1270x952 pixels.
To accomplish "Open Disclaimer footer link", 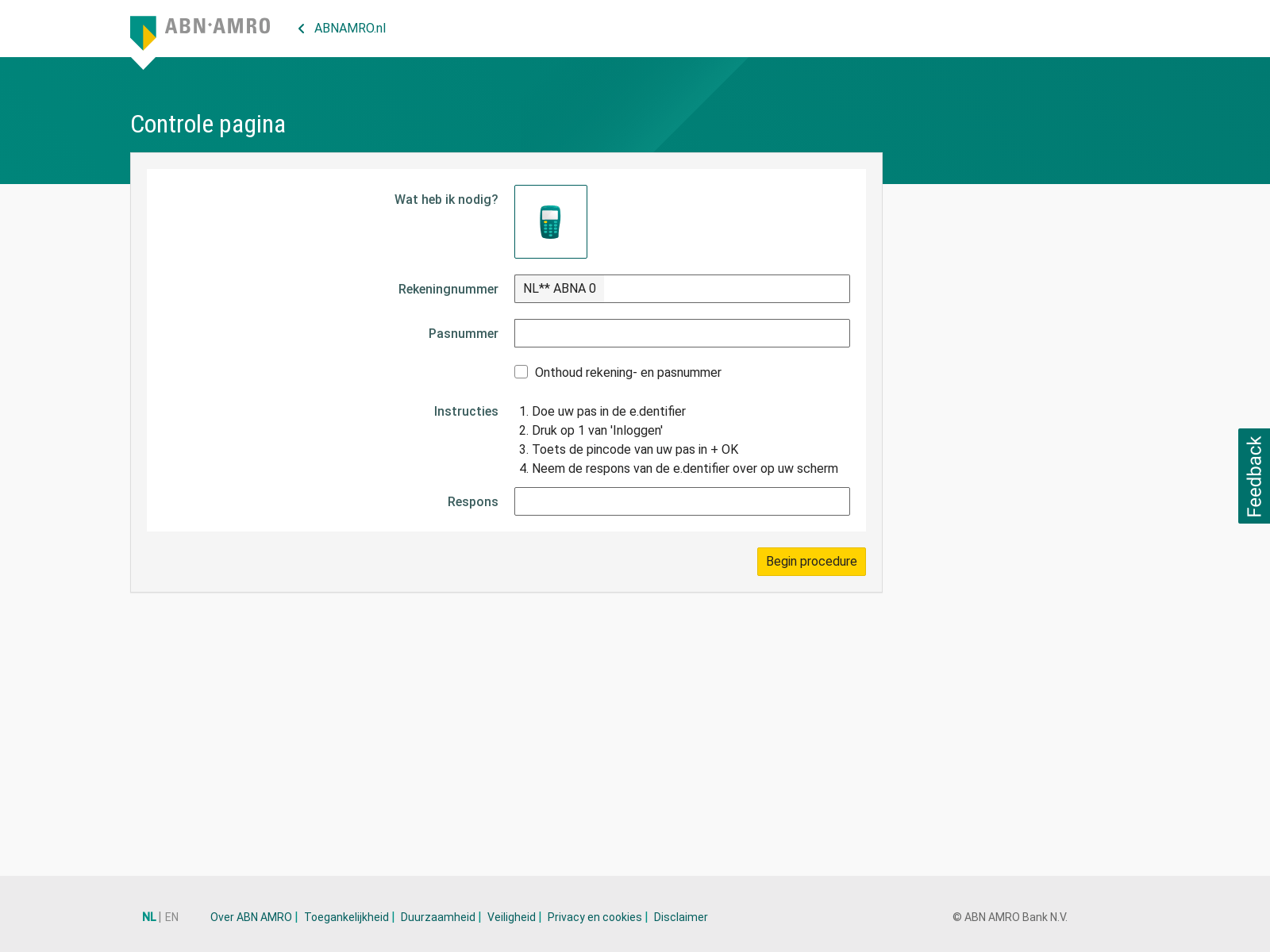I will point(680,917).
